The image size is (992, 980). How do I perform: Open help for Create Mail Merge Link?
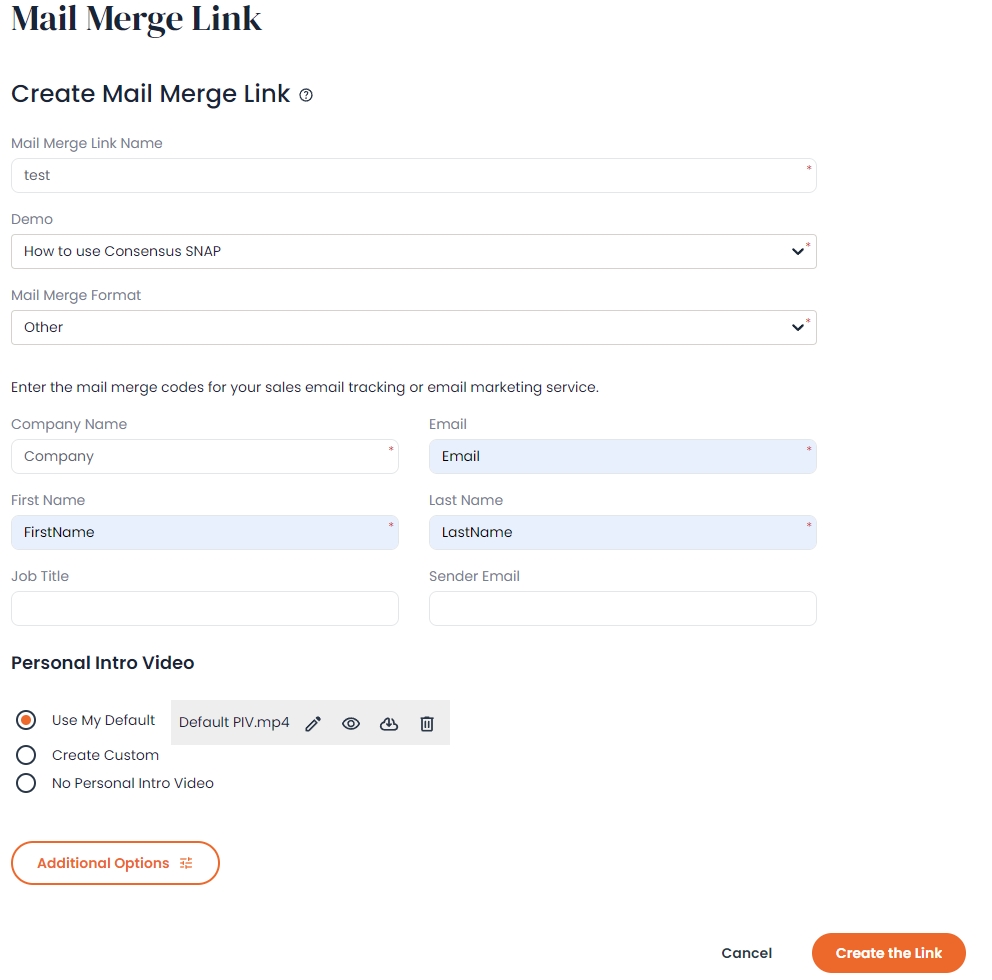coord(305,94)
